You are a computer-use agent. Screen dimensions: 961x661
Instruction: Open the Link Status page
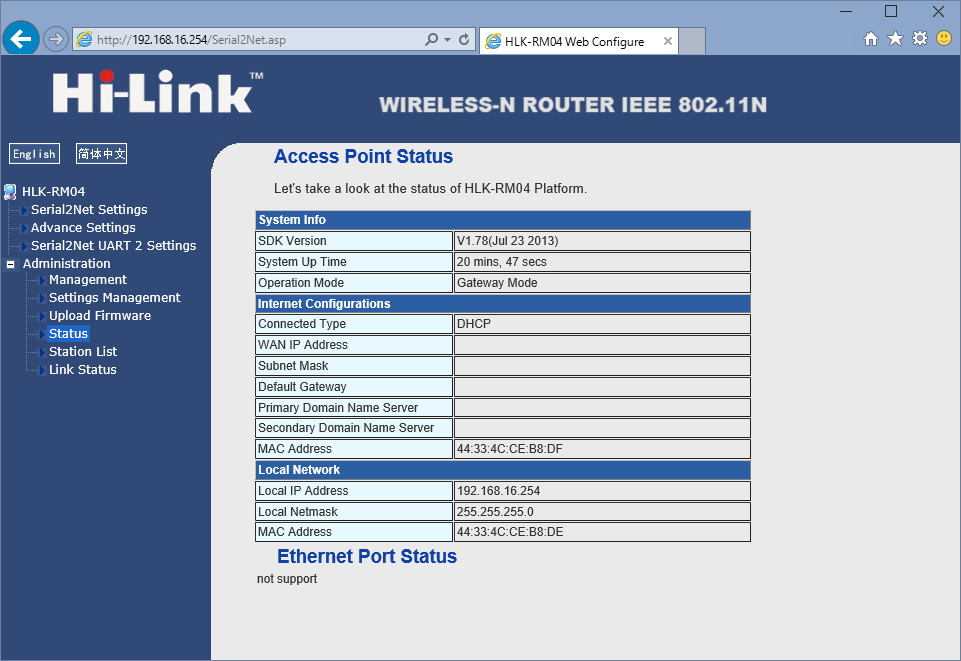[x=83, y=369]
